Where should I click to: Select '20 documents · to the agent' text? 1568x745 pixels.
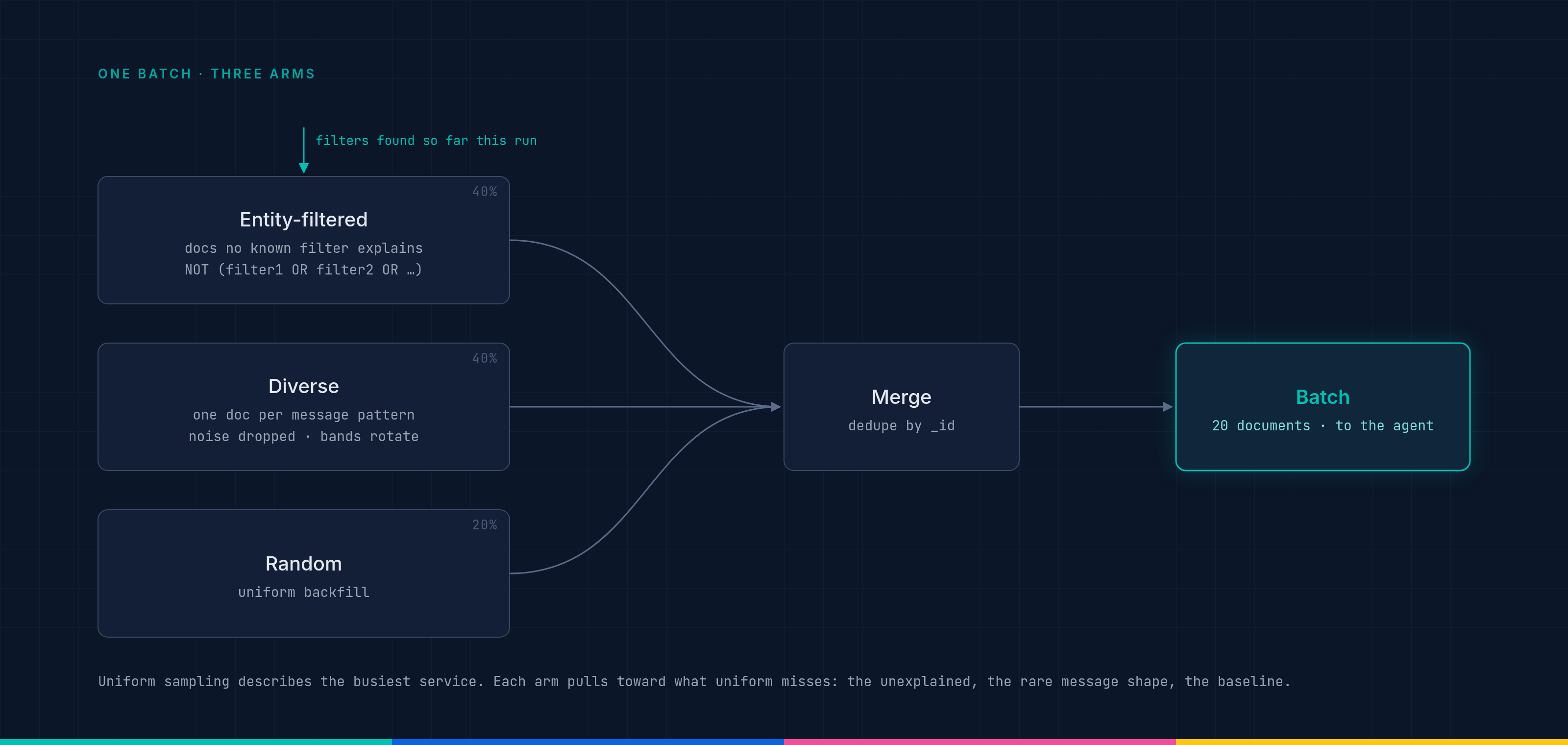1322,426
